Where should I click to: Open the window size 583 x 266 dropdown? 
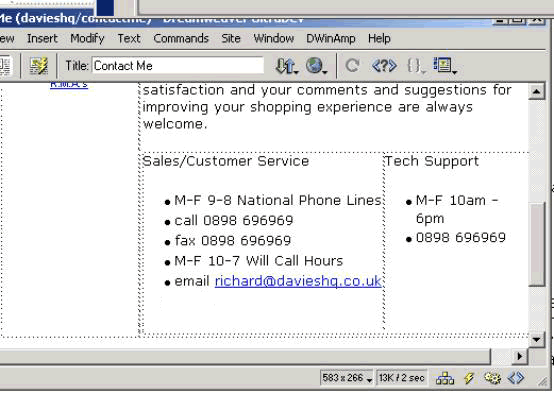(347, 378)
